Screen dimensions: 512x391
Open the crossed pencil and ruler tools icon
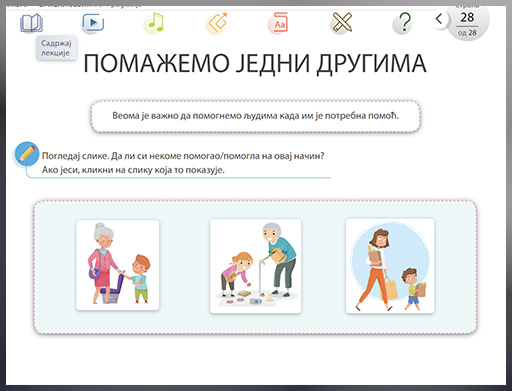click(342, 23)
